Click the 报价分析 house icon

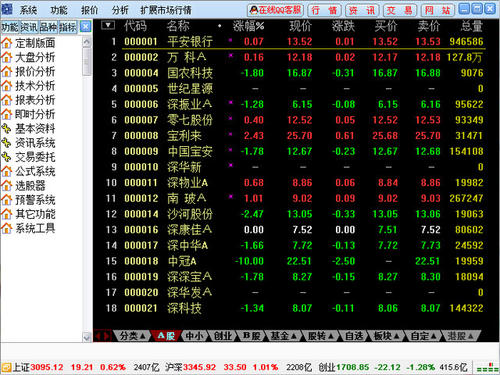[6, 71]
